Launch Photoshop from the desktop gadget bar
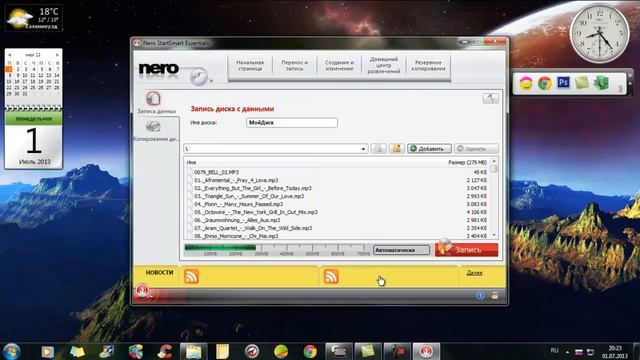Image resolution: width=640 pixels, height=360 pixels. (563, 83)
